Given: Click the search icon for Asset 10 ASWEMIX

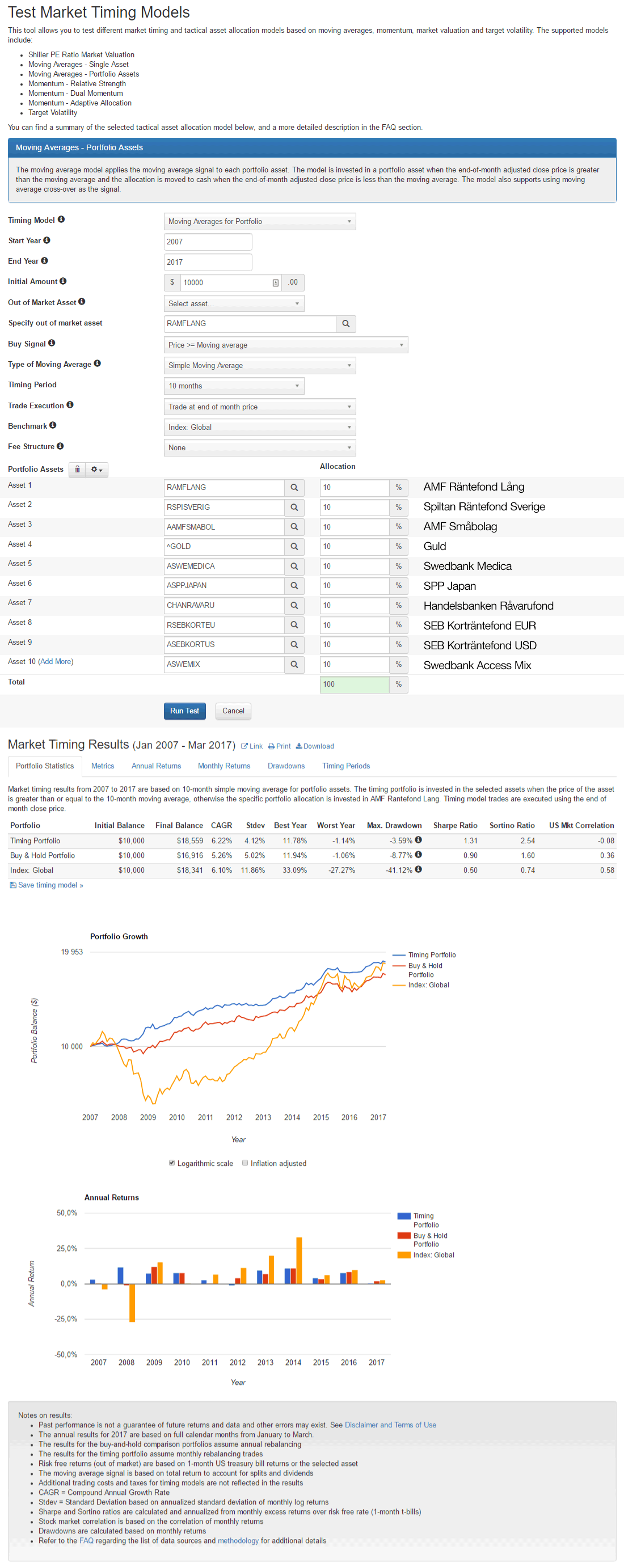Looking at the screenshot, I should (294, 664).
